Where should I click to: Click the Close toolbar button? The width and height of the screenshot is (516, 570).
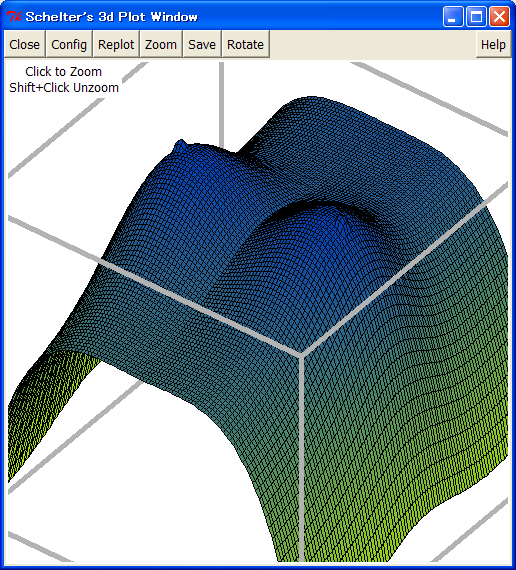(x=24, y=44)
